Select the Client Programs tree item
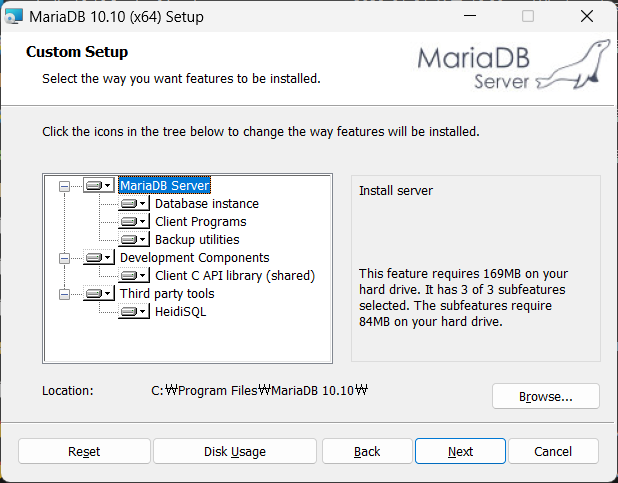The image size is (618, 483). (x=201, y=222)
